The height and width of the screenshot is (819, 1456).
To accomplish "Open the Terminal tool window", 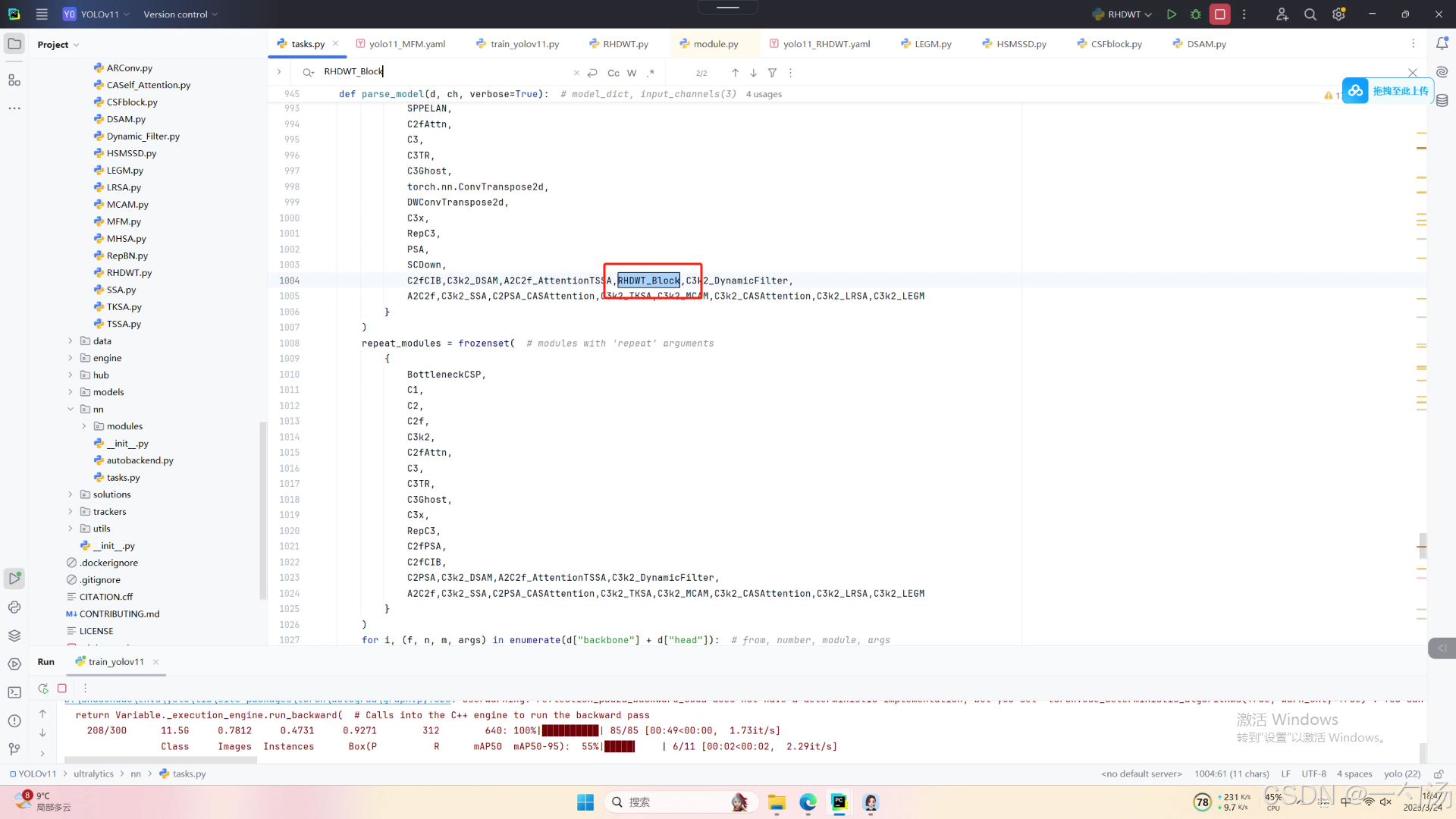I will point(14,692).
